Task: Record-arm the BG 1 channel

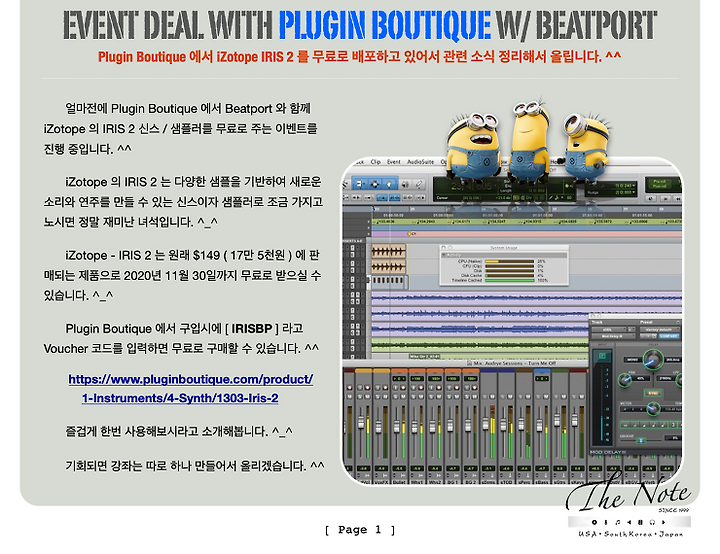Action: [x=457, y=388]
